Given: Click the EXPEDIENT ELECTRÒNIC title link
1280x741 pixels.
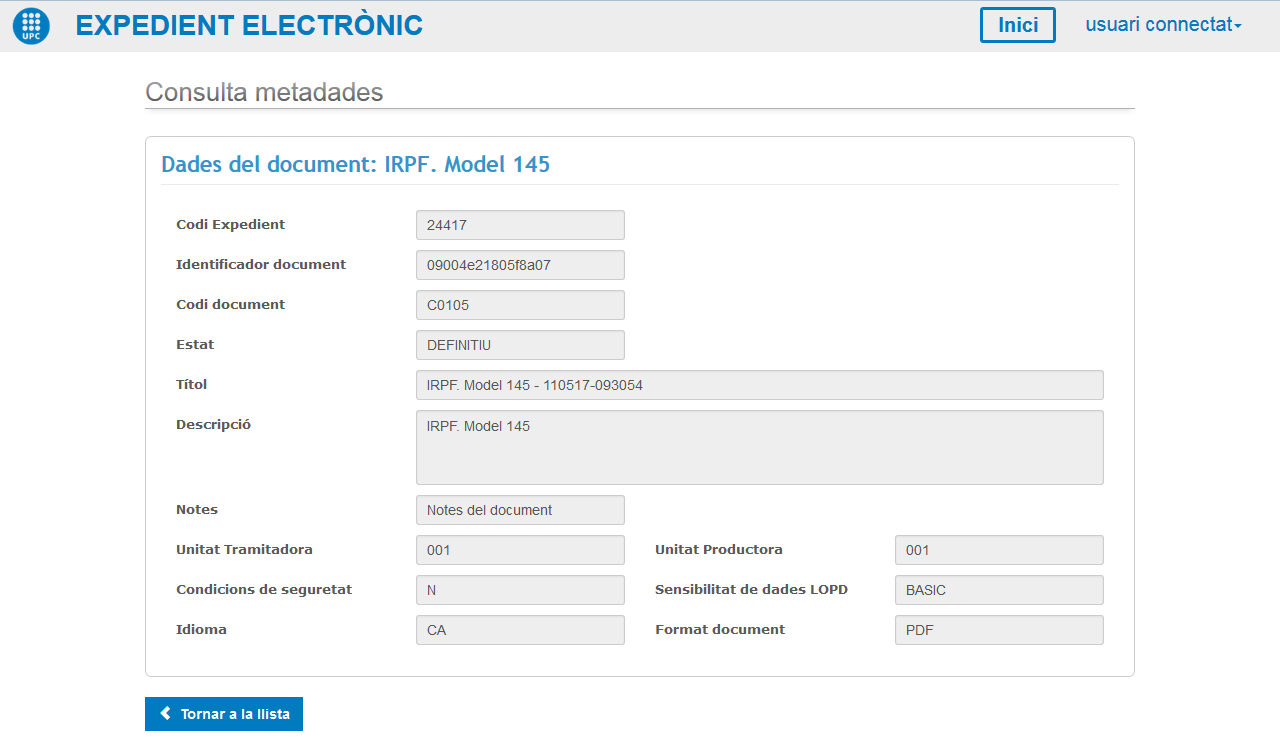Looking at the screenshot, I should (249, 26).
